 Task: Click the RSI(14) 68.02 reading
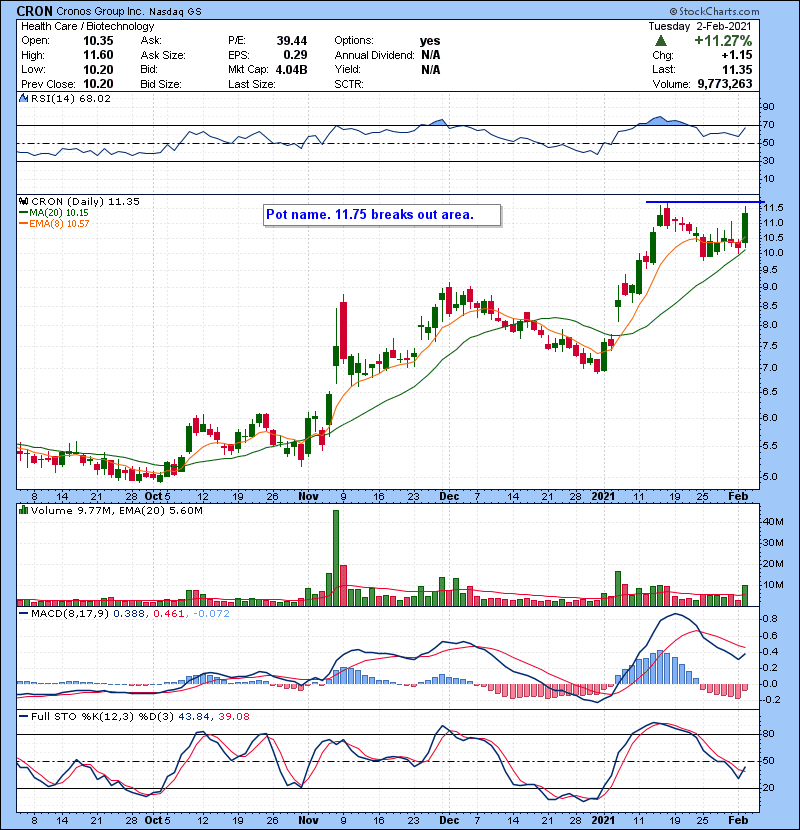(71, 98)
